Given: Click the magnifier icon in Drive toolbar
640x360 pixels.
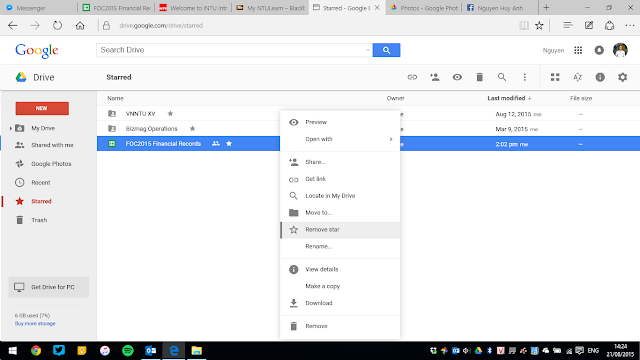Looking at the screenshot, I should tap(502, 77).
